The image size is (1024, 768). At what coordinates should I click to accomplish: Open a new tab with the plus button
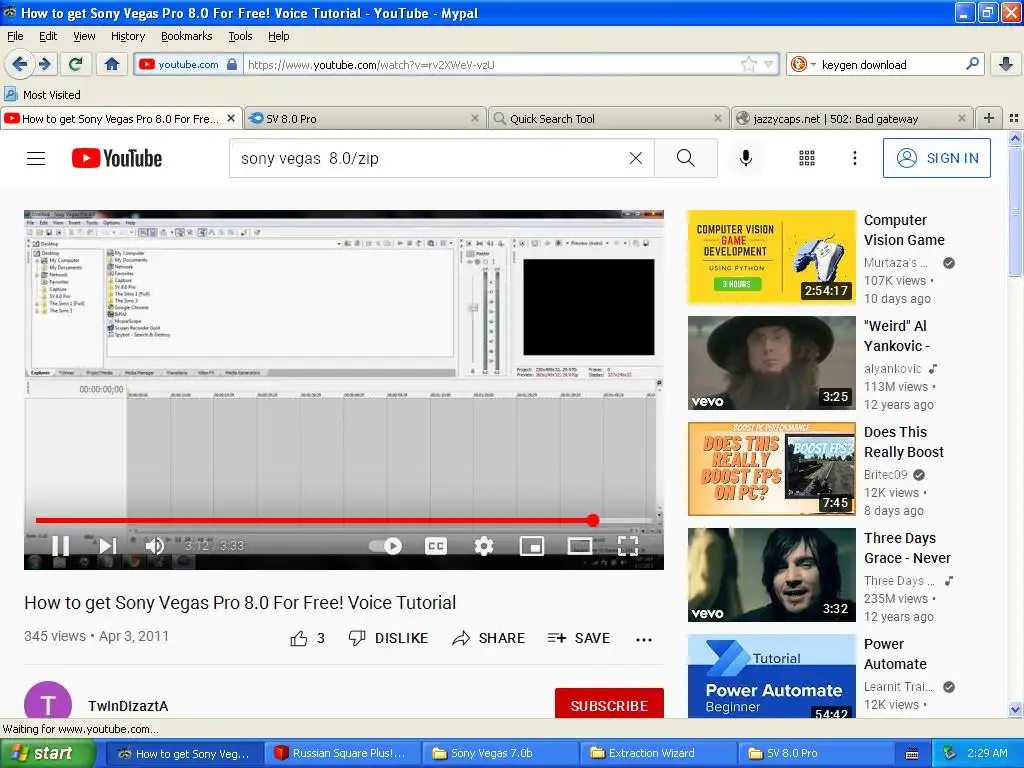989,118
